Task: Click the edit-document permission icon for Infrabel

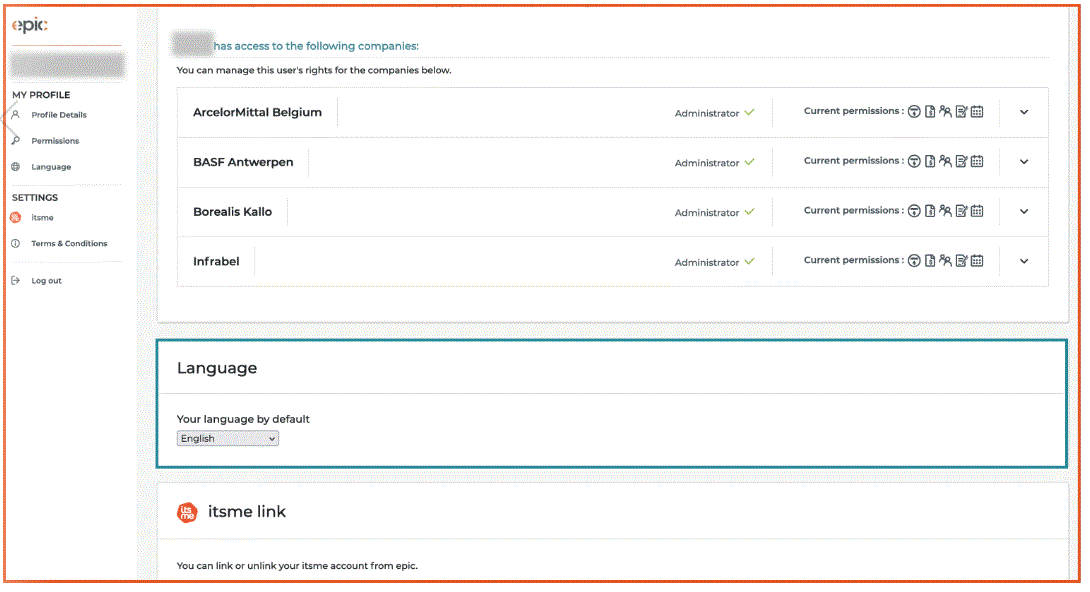Action: point(961,261)
